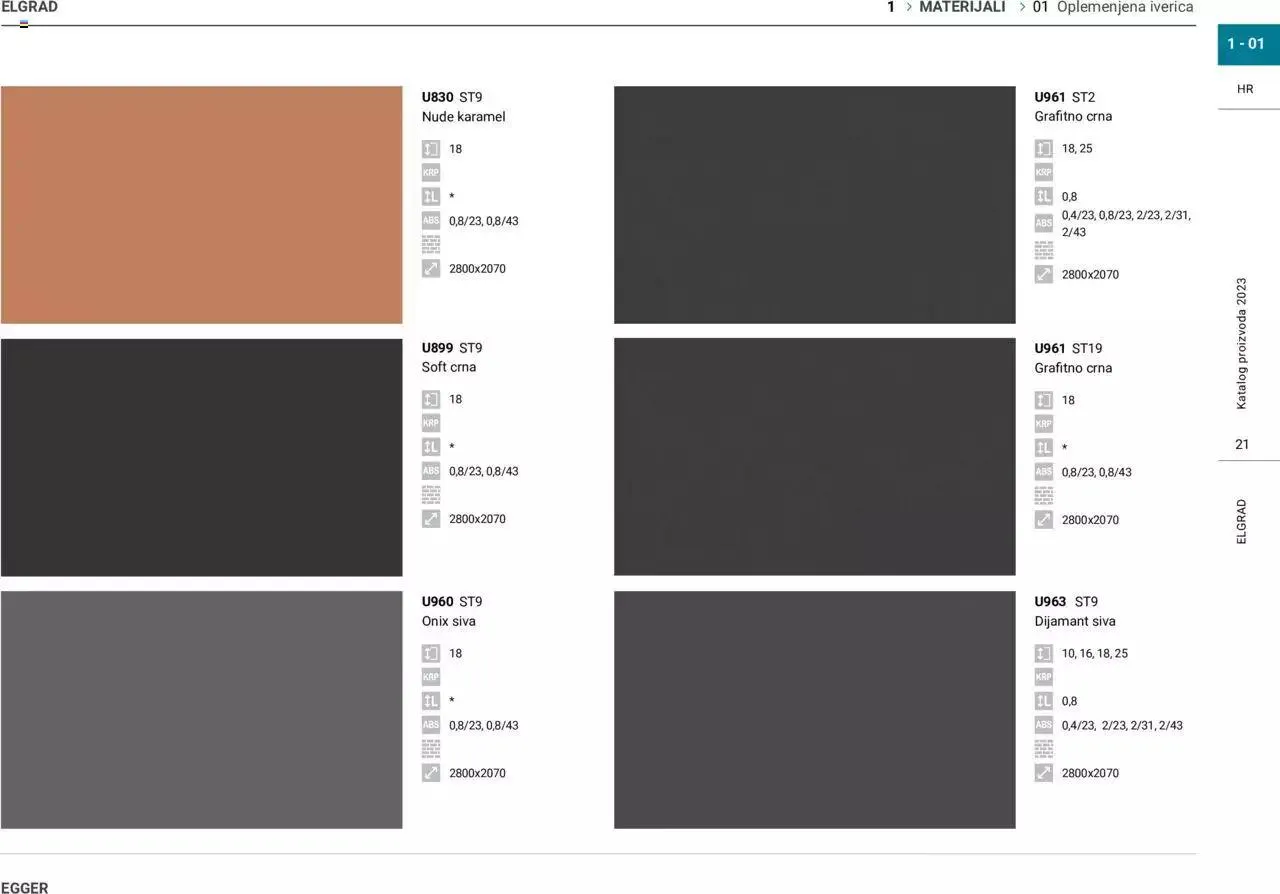Viewport: 1280px width, 894px height.
Task: Open the Oplemenjena iverica breadcrumb item
Action: click(1125, 7)
